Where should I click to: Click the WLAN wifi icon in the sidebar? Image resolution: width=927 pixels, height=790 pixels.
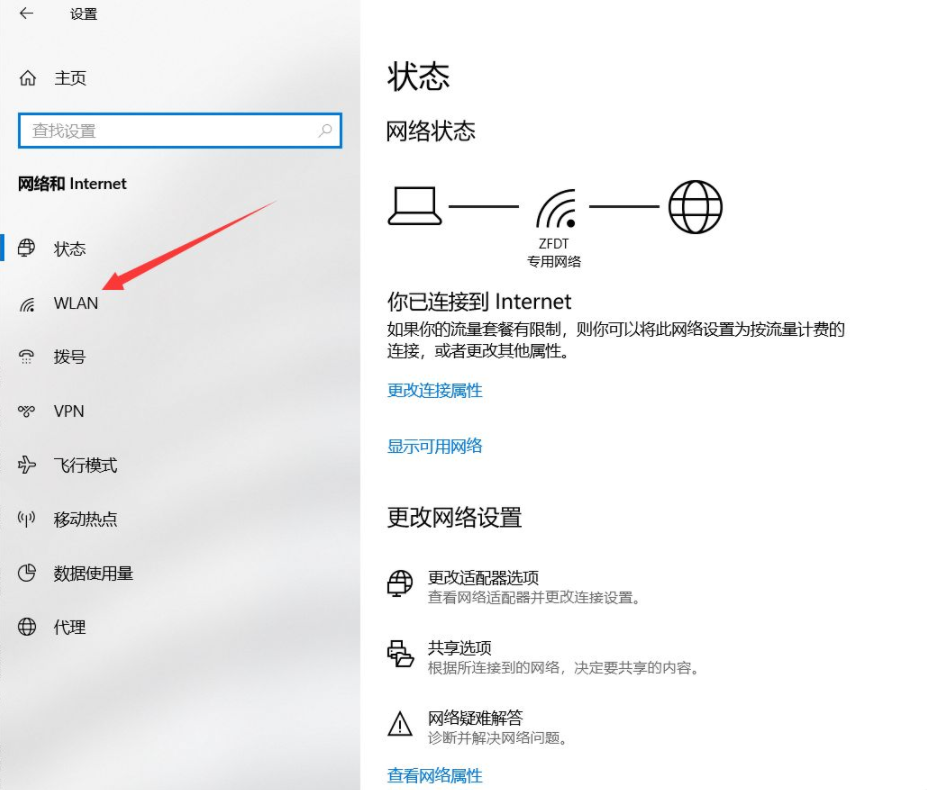coord(27,304)
